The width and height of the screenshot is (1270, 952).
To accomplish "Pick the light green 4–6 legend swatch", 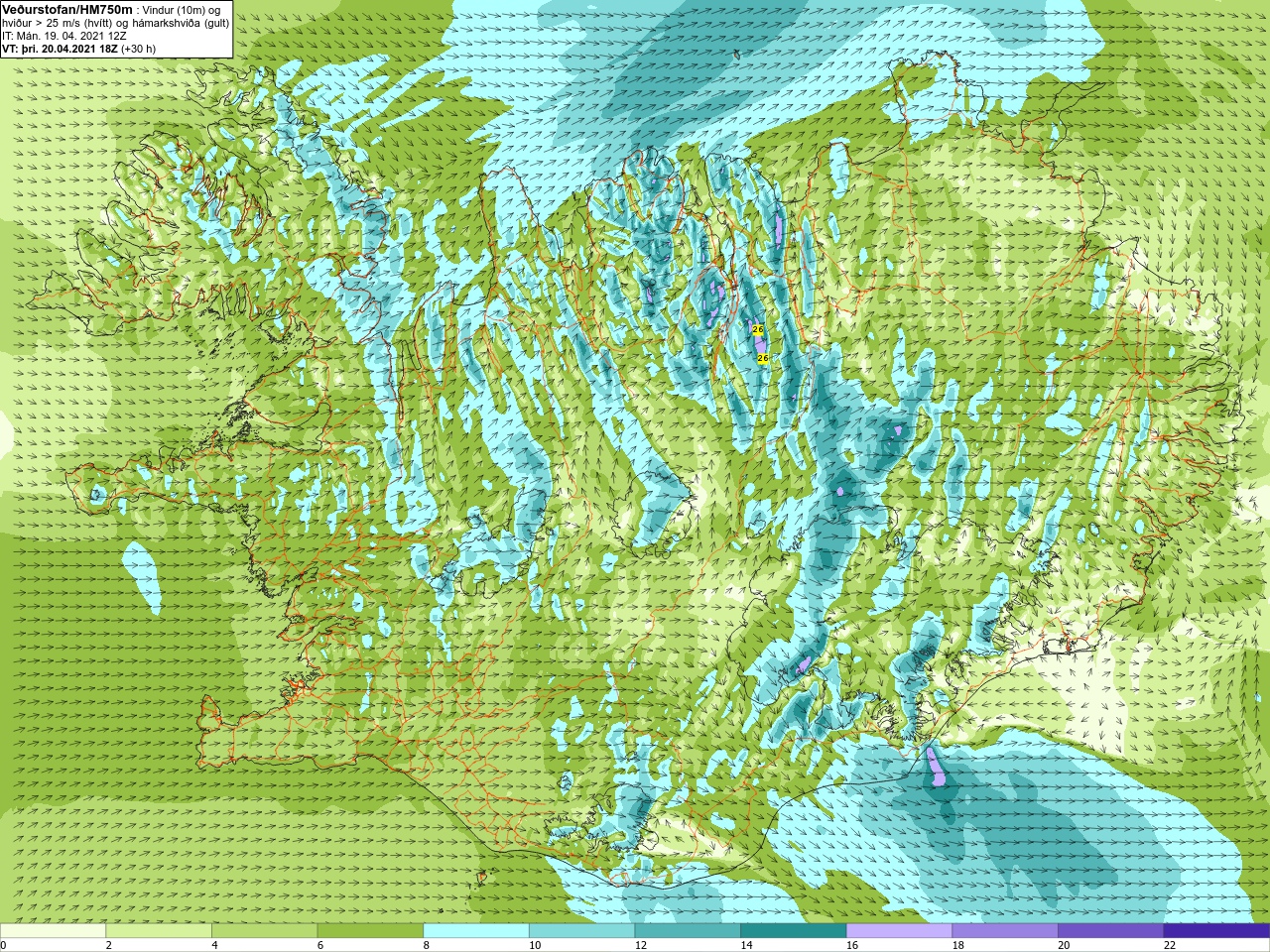I will 264,930.
